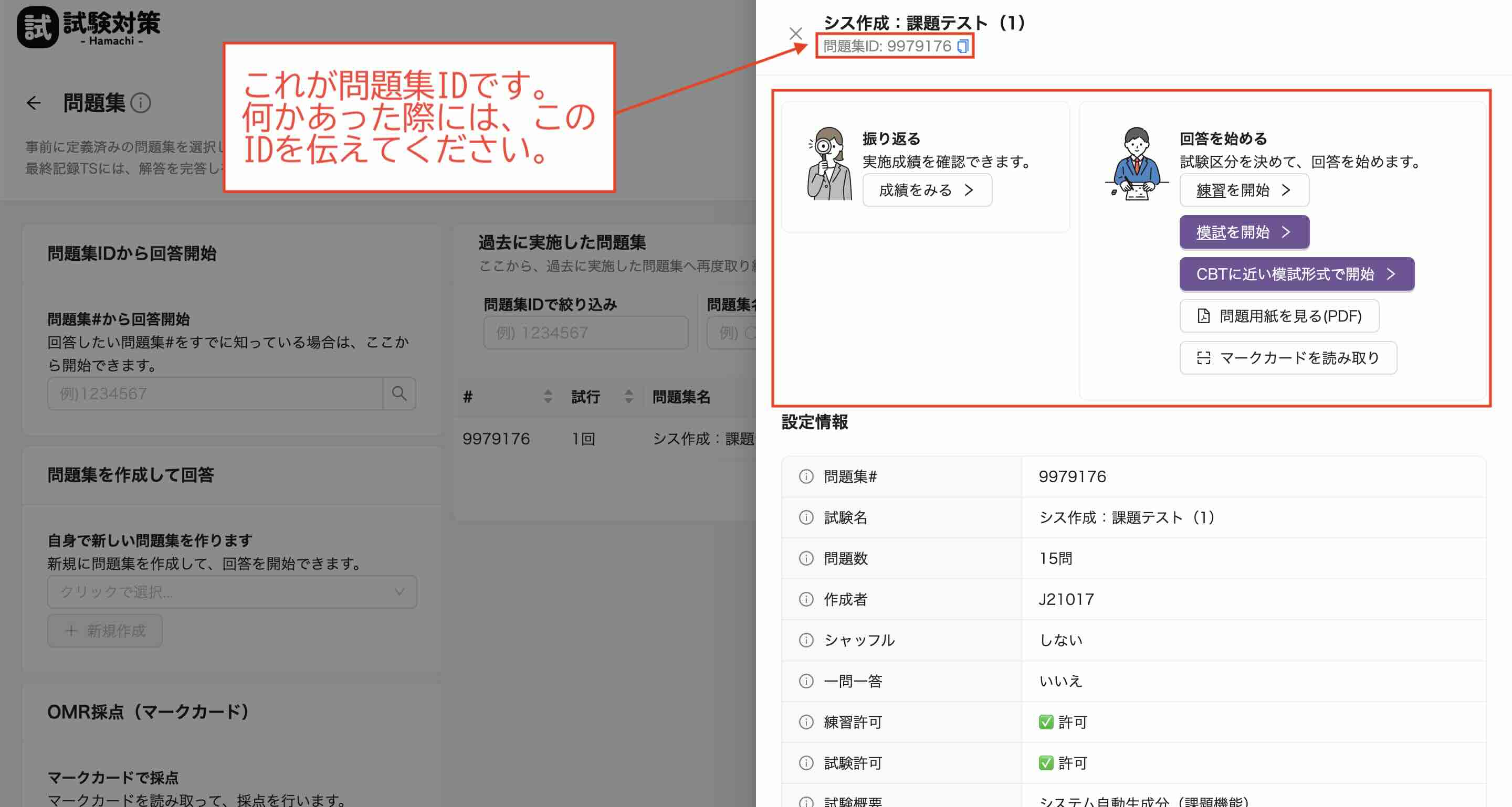
Task: Click the info icon next to the 問題集 heading
Action: coord(141,103)
